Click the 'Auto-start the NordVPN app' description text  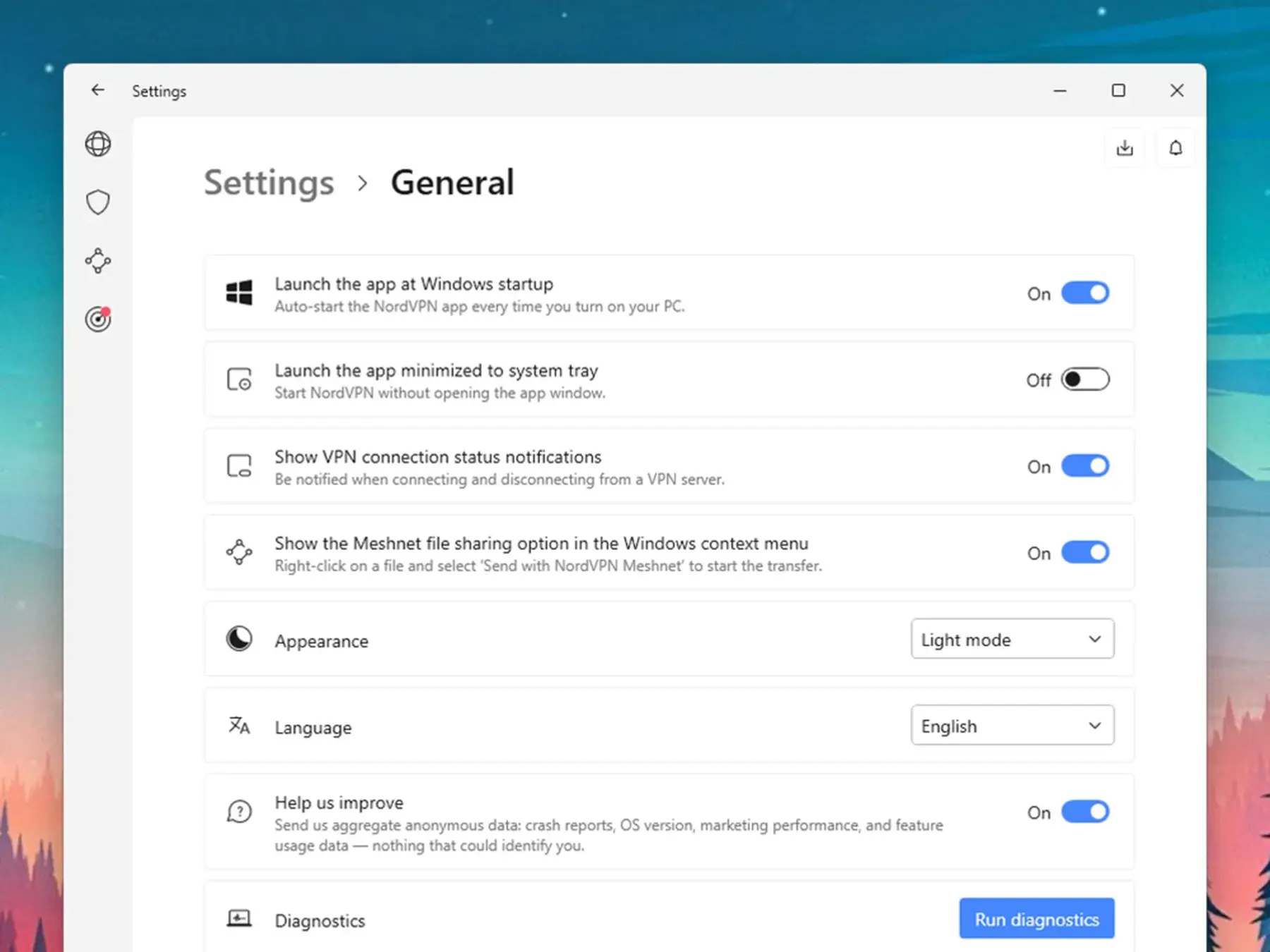[x=480, y=307]
